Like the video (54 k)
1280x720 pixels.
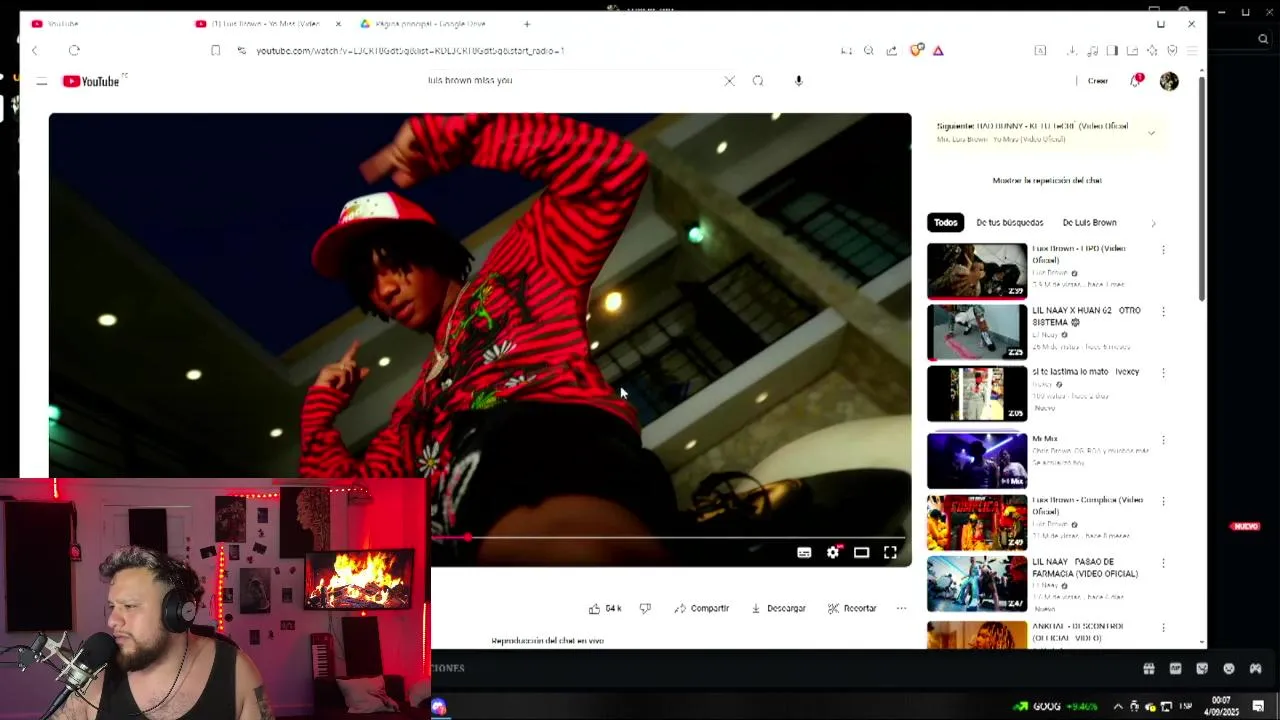(605, 608)
